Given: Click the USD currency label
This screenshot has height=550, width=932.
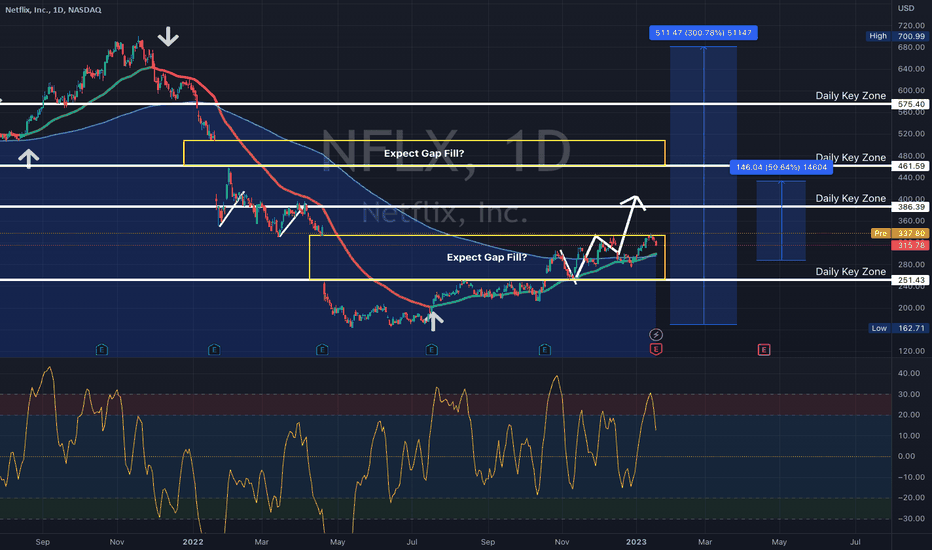Looking at the screenshot, I should click(x=906, y=8).
